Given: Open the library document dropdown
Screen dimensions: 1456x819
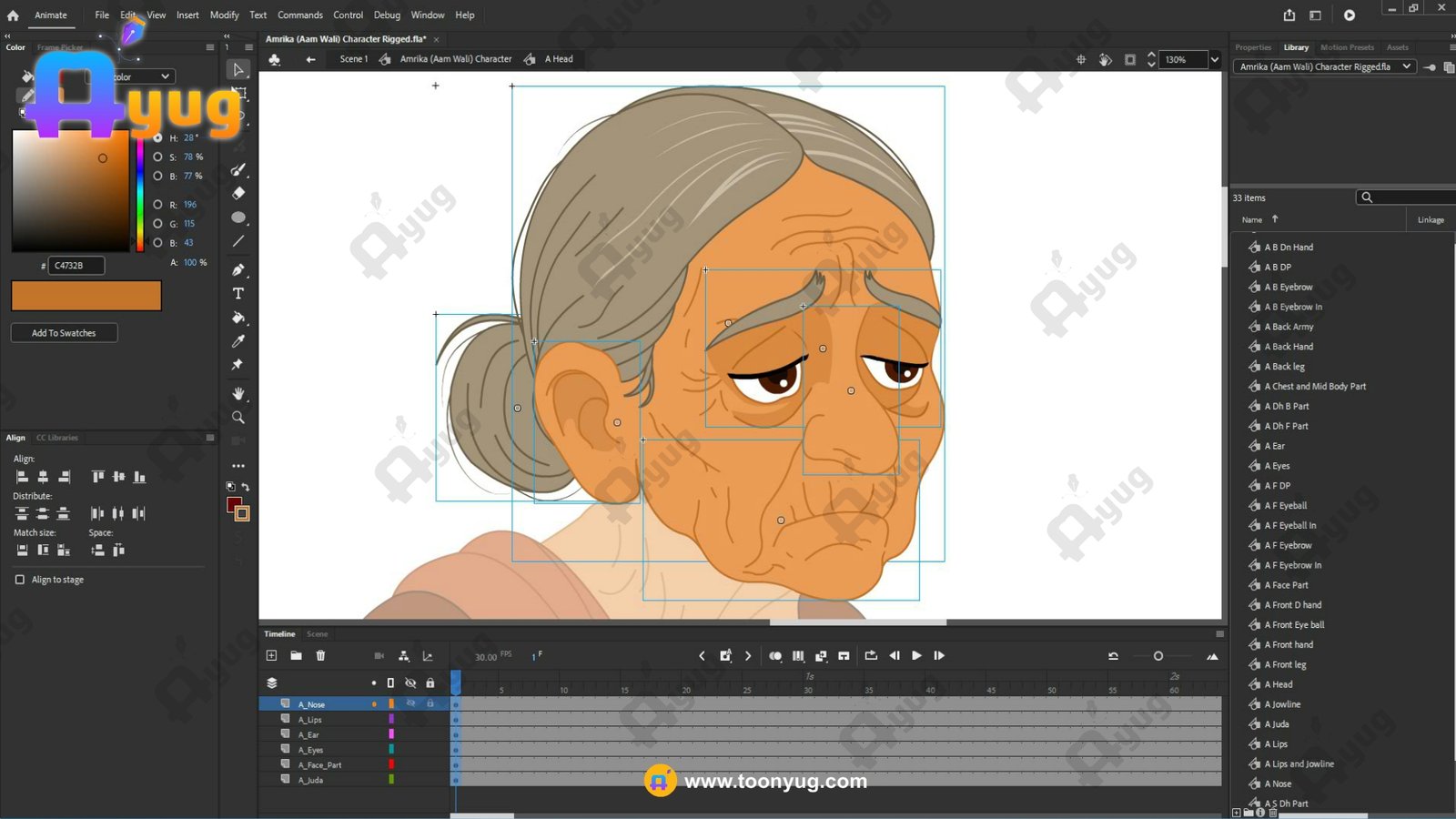Looking at the screenshot, I should click(x=1406, y=66).
